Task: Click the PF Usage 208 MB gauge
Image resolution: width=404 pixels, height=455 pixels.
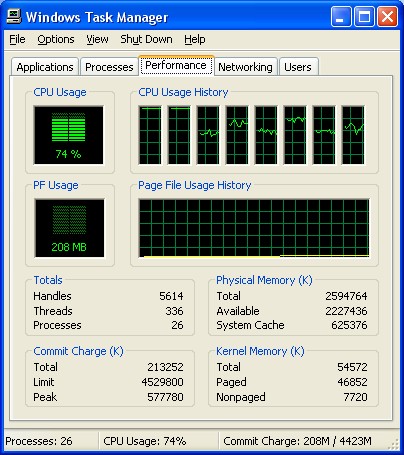Action: click(69, 228)
